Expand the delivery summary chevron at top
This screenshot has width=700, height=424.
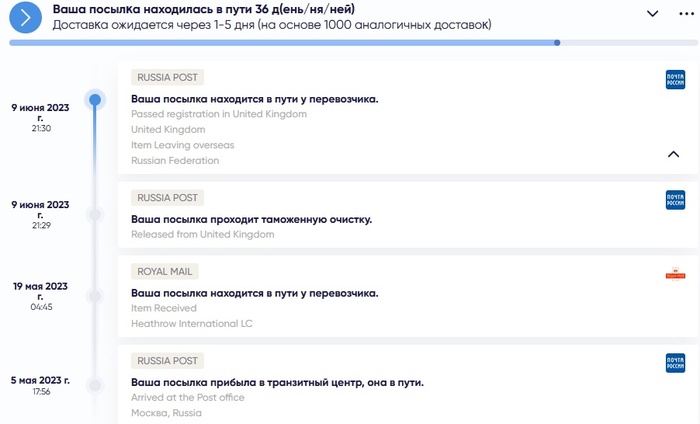(653, 13)
